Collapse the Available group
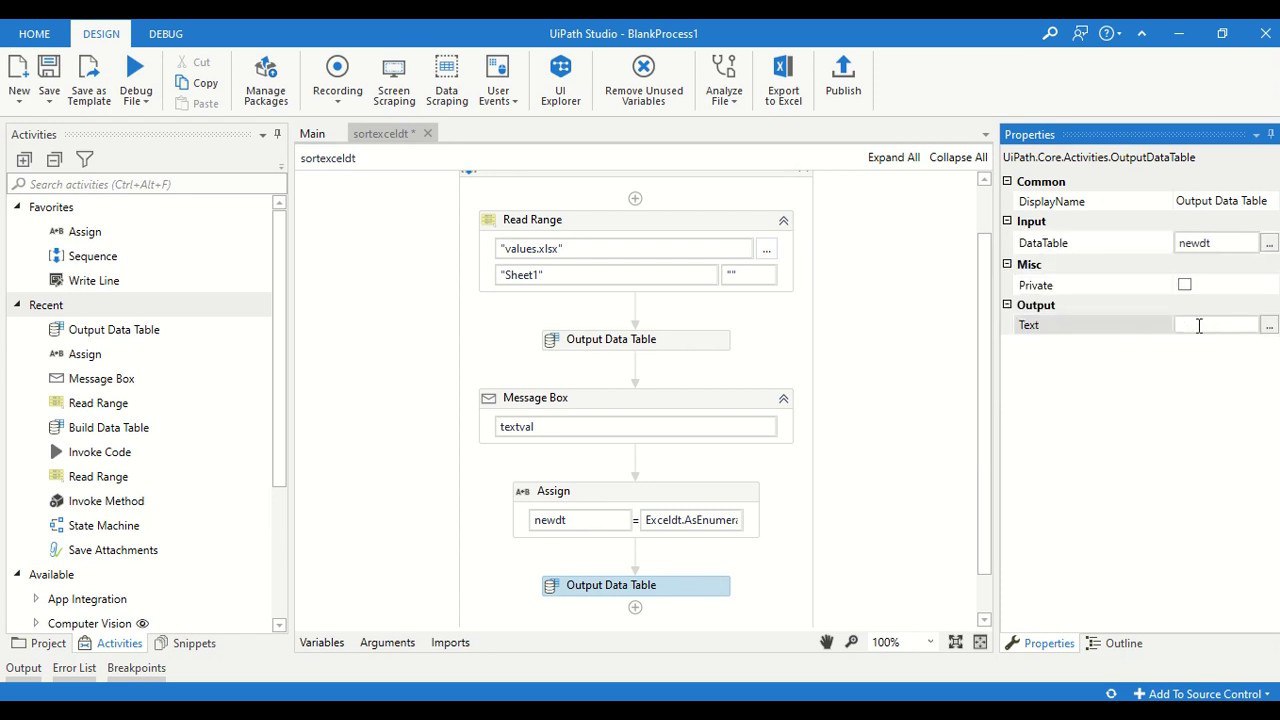The width and height of the screenshot is (1280, 720). (x=17, y=574)
